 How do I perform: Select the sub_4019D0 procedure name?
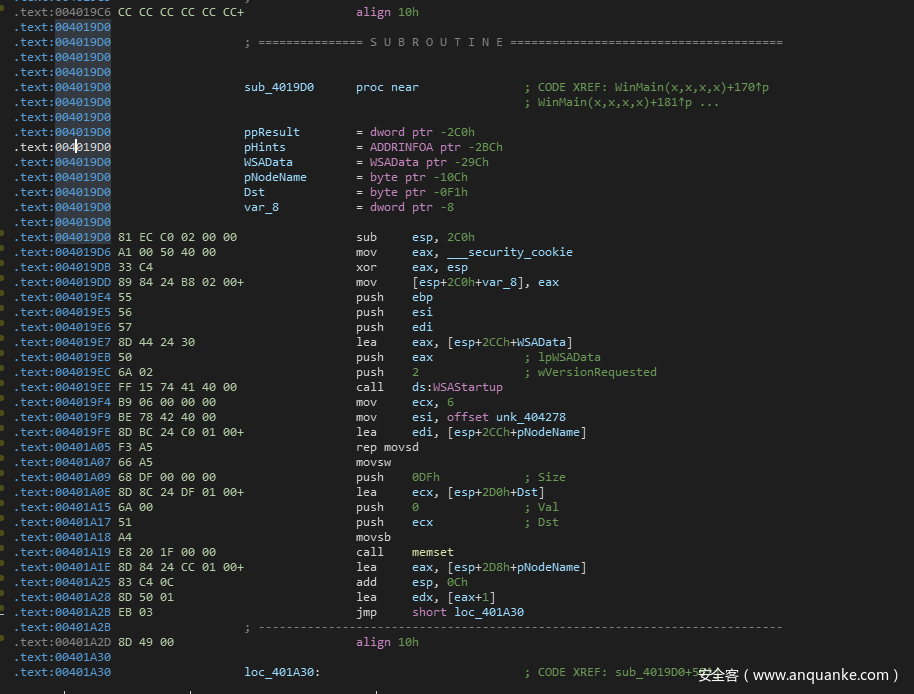pos(279,87)
